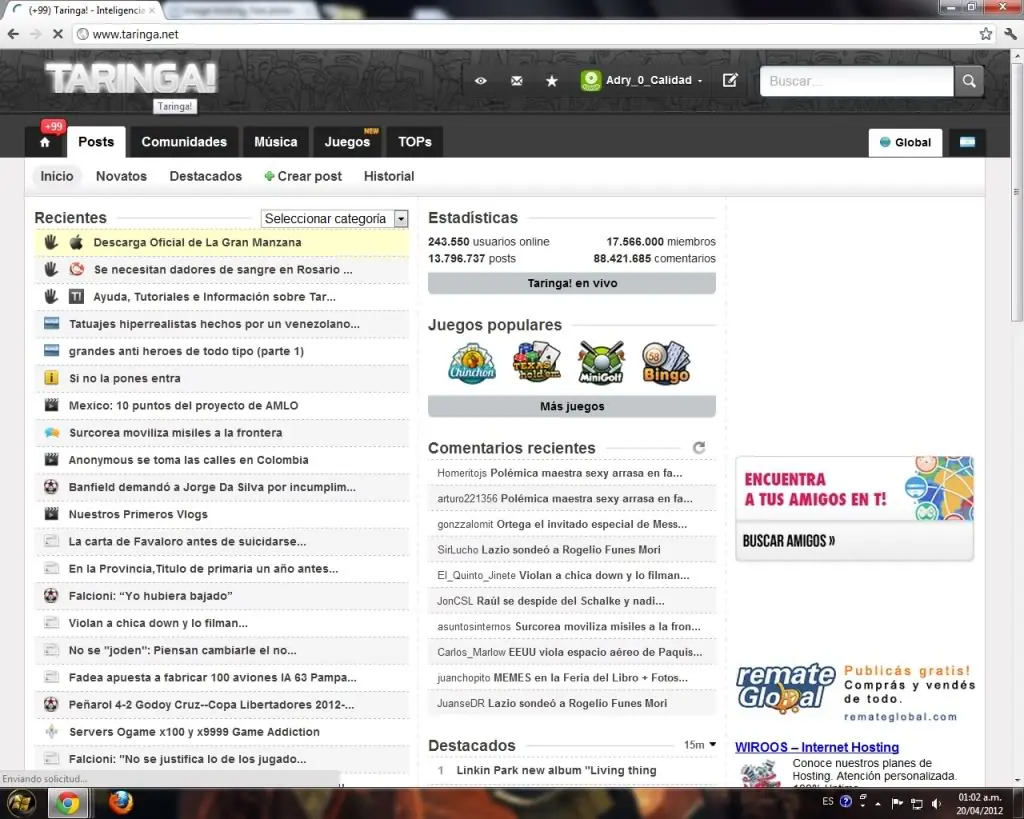Viewport: 1024px width, 819px height.
Task: Click Firefox icon in taskbar
Action: click(120, 803)
